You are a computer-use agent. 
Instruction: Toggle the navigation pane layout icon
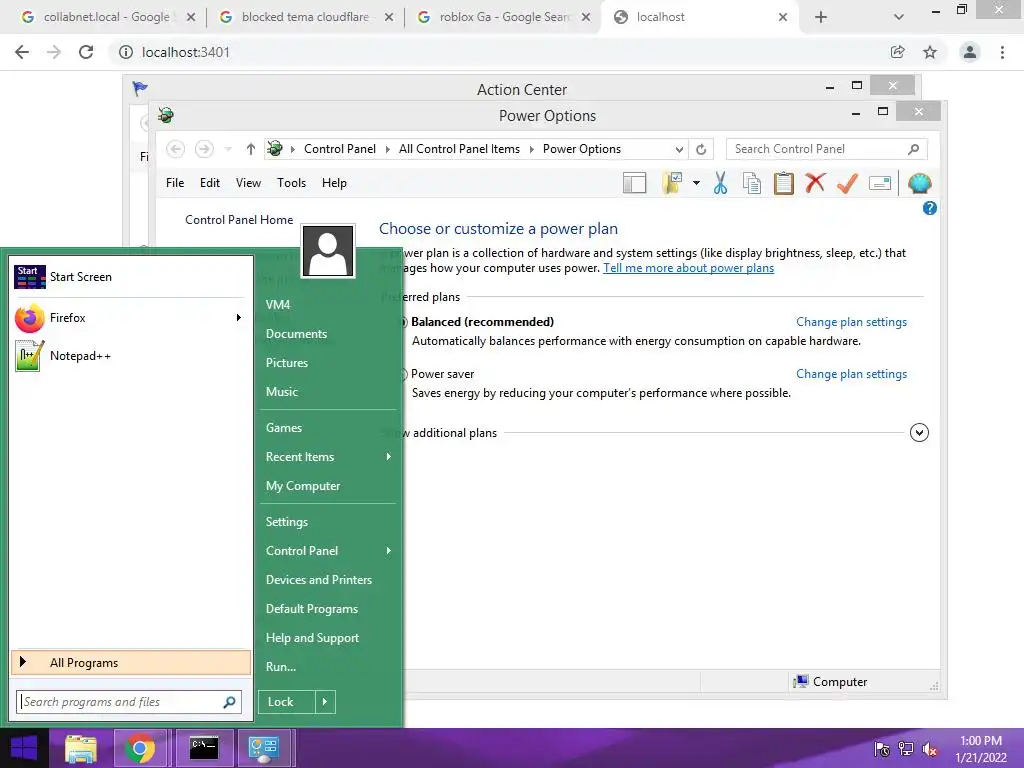pyautogui.click(x=634, y=184)
